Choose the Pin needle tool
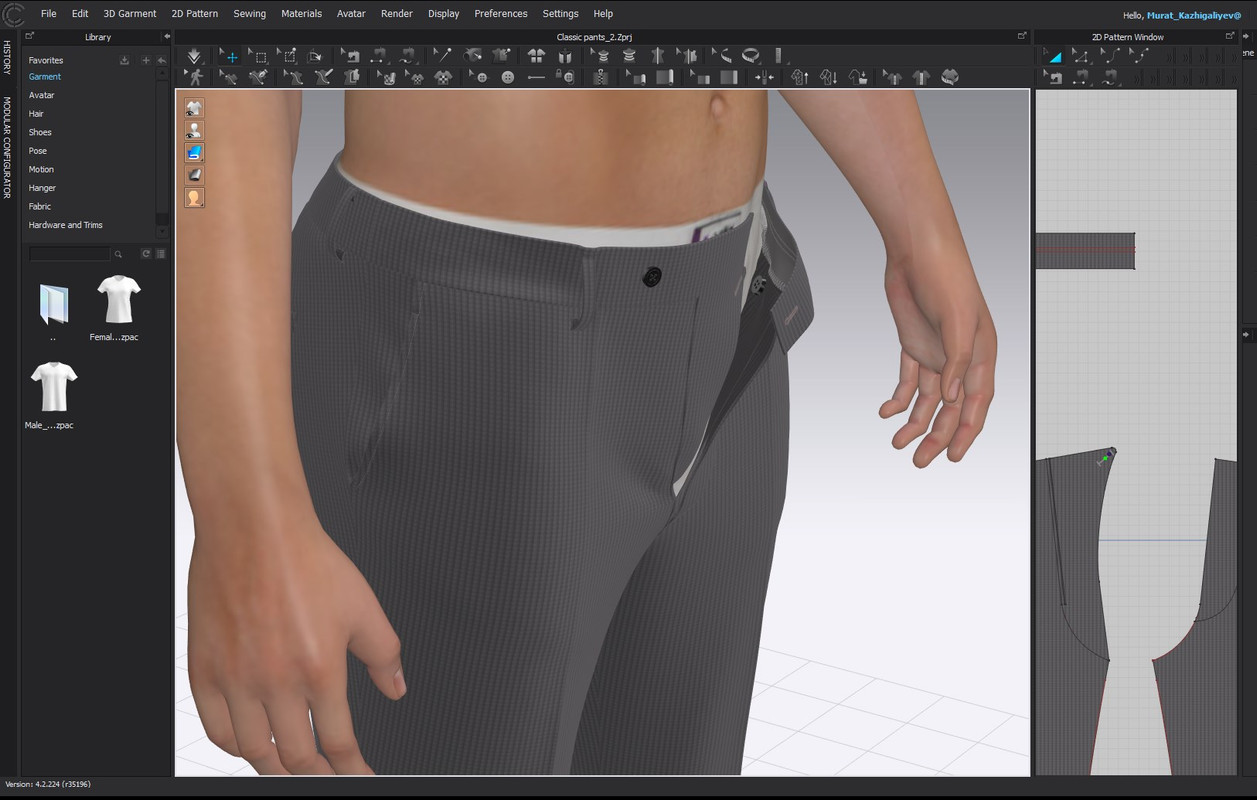Viewport: 1257px width, 800px height. point(441,57)
